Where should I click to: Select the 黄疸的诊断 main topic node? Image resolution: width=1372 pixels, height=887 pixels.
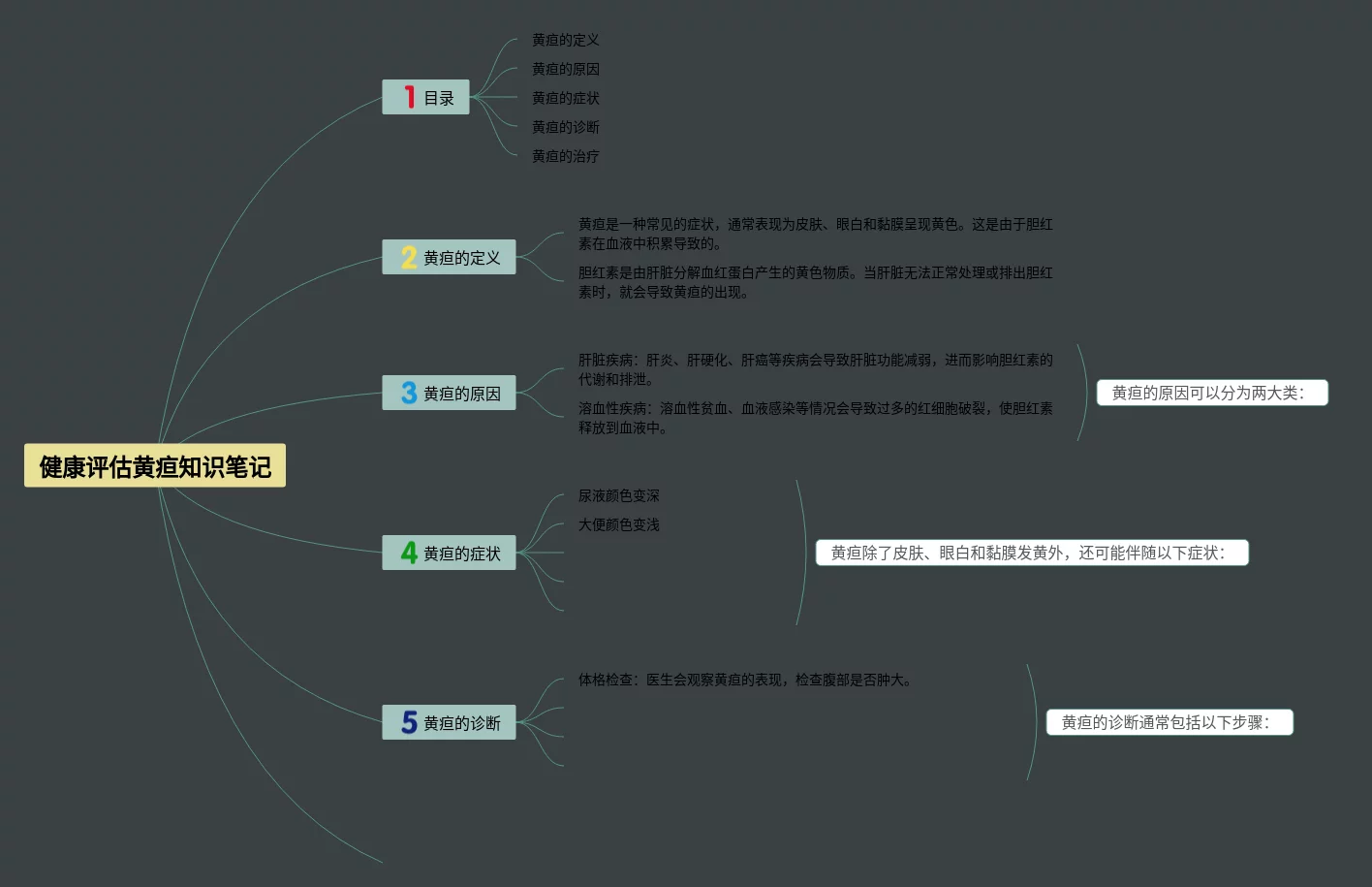click(449, 722)
